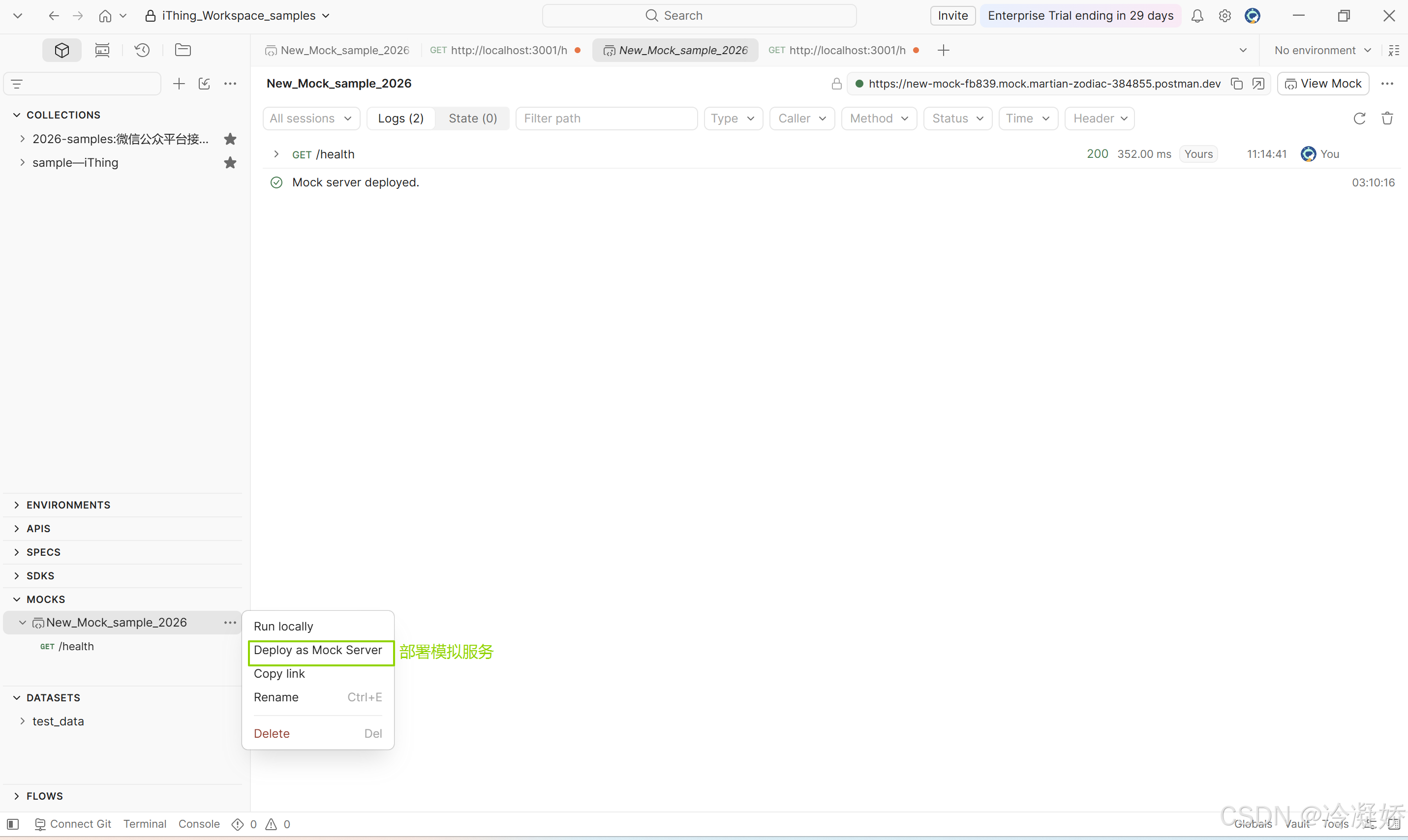Screen dimensions: 1408x840
Task: Click the View Mock button
Action: coord(1322,84)
